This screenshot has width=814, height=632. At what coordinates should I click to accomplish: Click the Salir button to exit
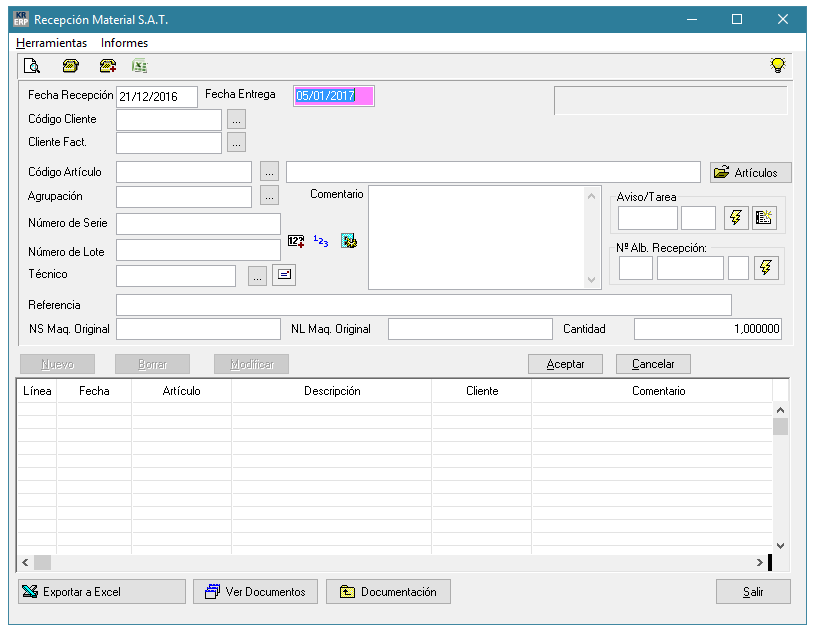(753, 591)
